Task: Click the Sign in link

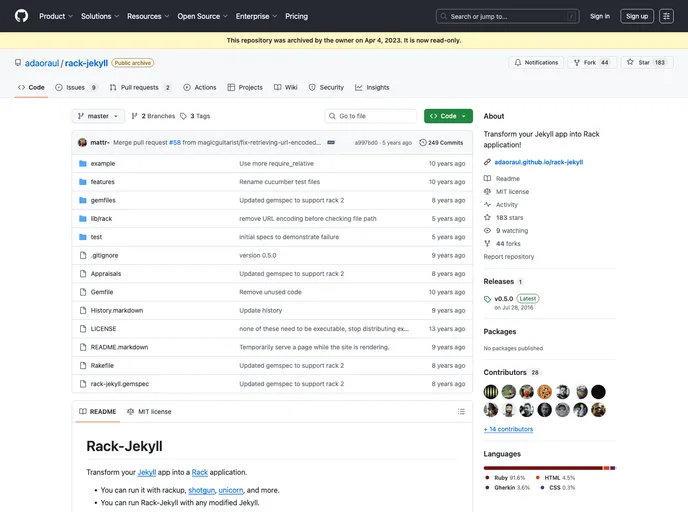Action: [x=600, y=16]
